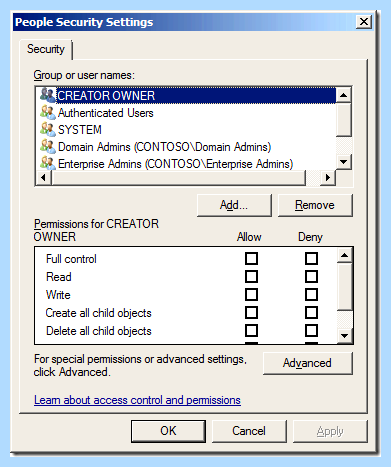Click names list vertical scrollbar thumb

pyautogui.click(x=344, y=120)
